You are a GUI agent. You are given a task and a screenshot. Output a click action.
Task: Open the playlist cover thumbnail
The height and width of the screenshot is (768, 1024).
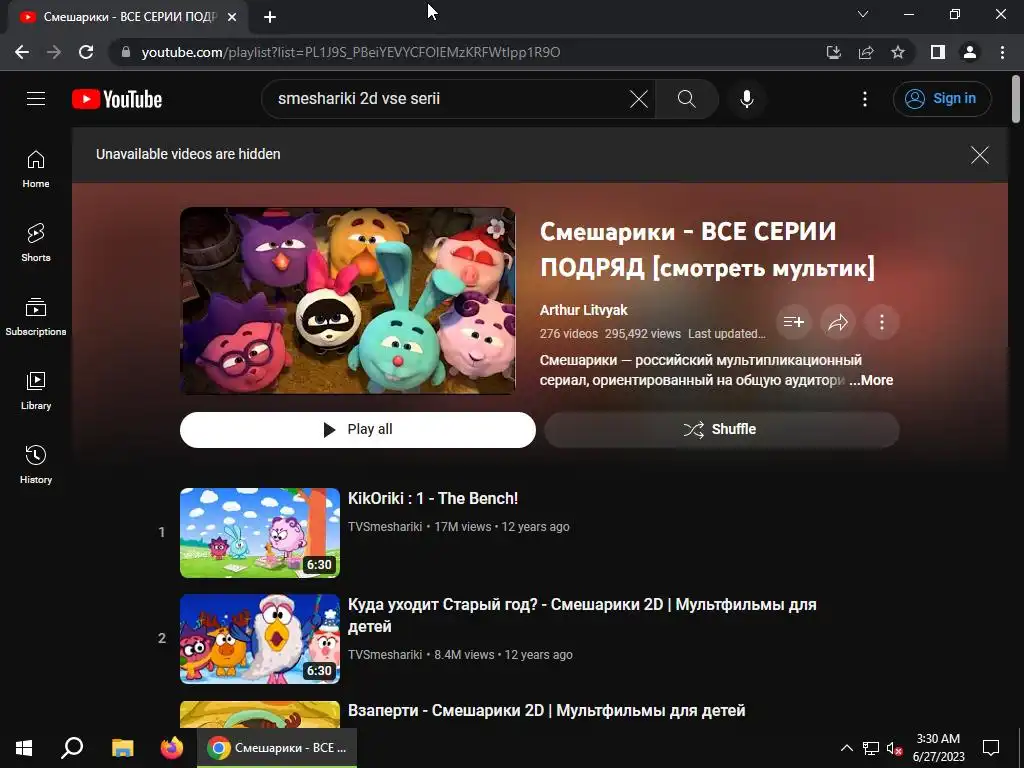(x=347, y=300)
